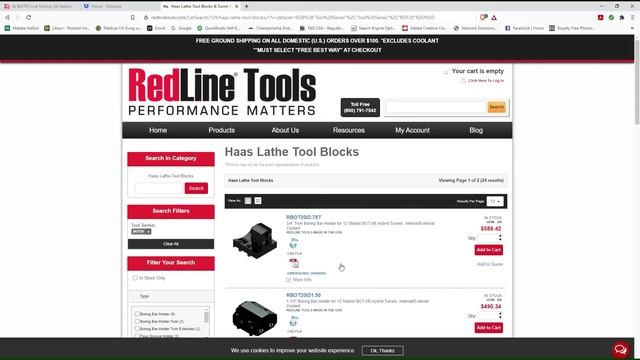Click the red Search in Category button
Screen dimensions: 640x360
click(x=196, y=188)
